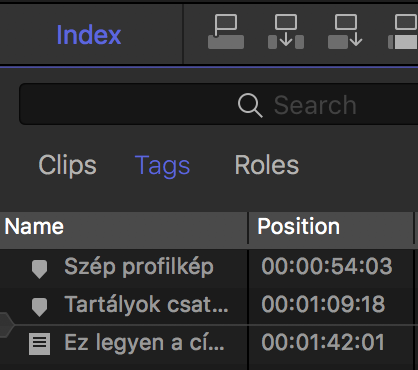Sort the list by Position column header
This screenshot has height=370, width=418.
331,228
